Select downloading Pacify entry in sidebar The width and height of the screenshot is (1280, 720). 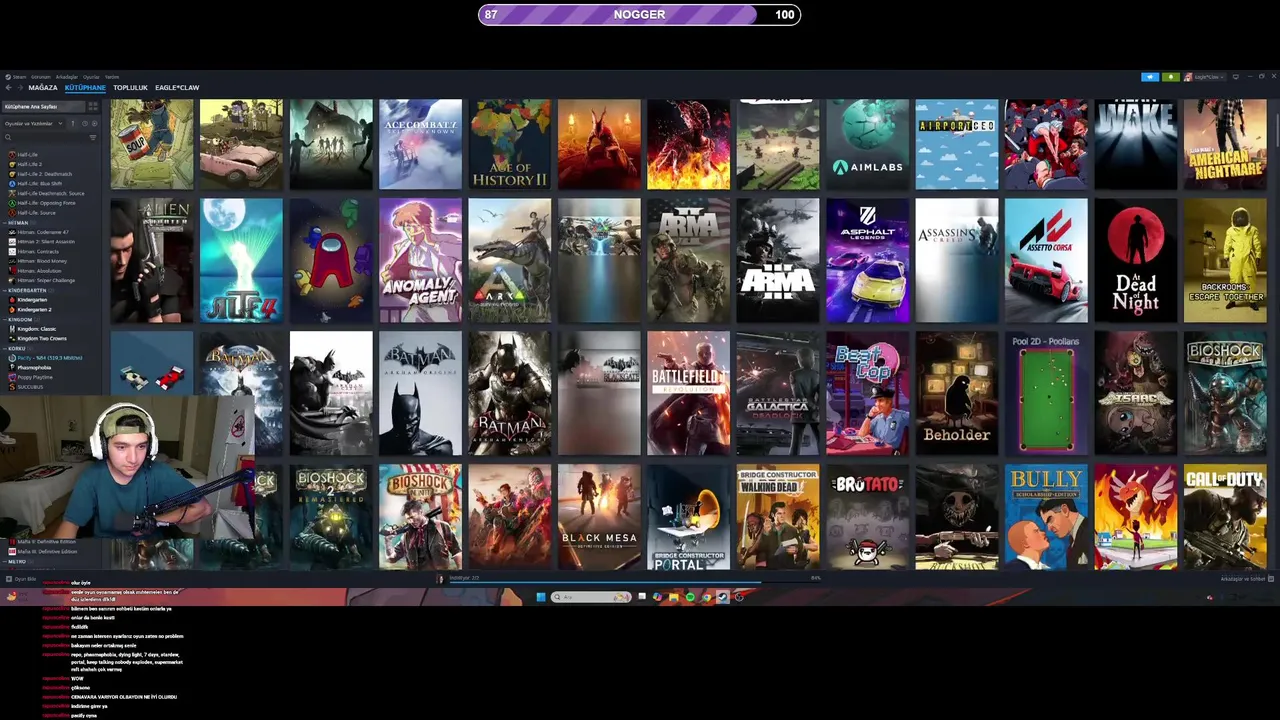point(45,358)
